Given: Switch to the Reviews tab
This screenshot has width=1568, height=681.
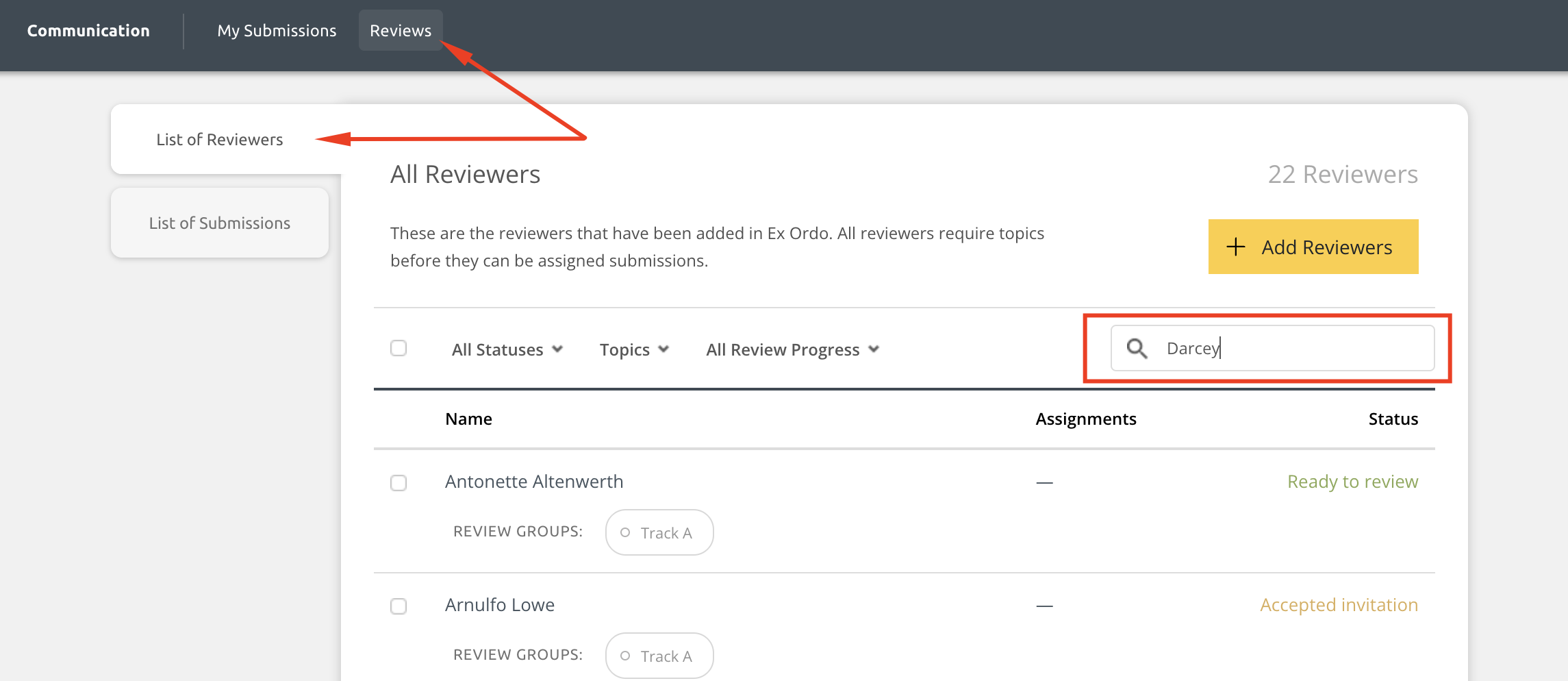Looking at the screenshot, I should coord(401,31).
